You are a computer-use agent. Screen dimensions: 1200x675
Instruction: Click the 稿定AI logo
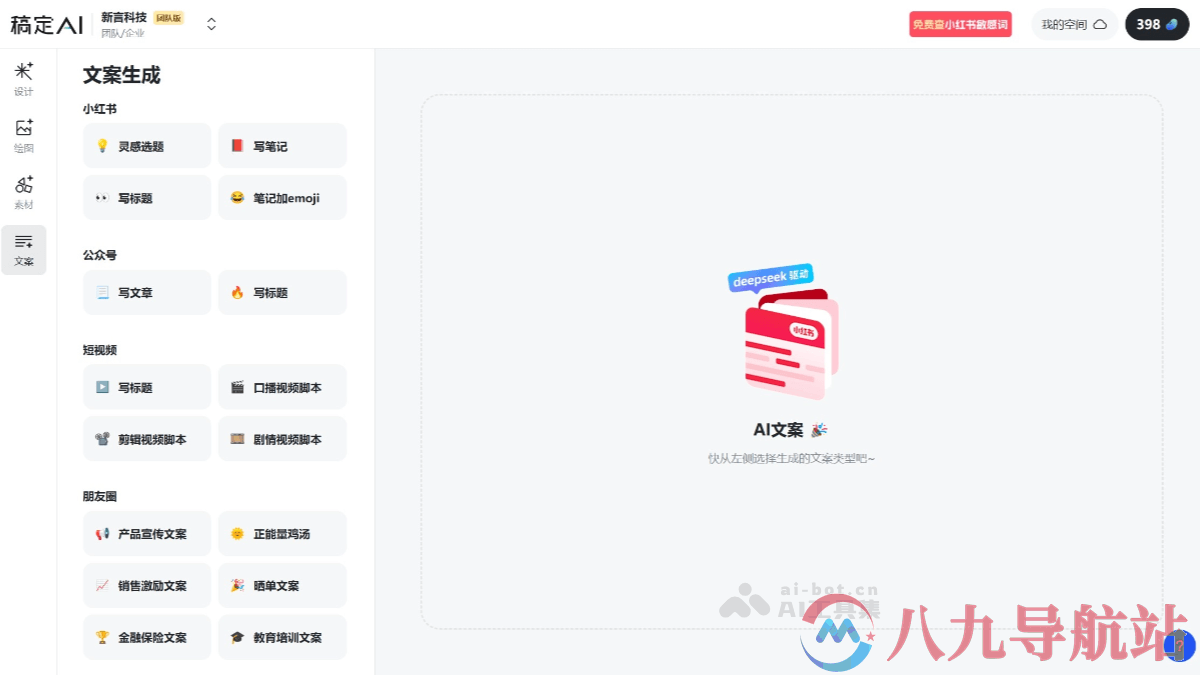[47, 25]
